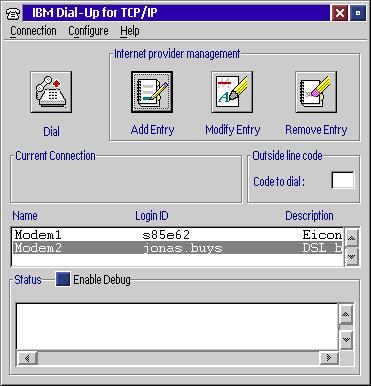Open the Help menu
The height and width of the screenshot is (386, 371).
tap(130, 31)
